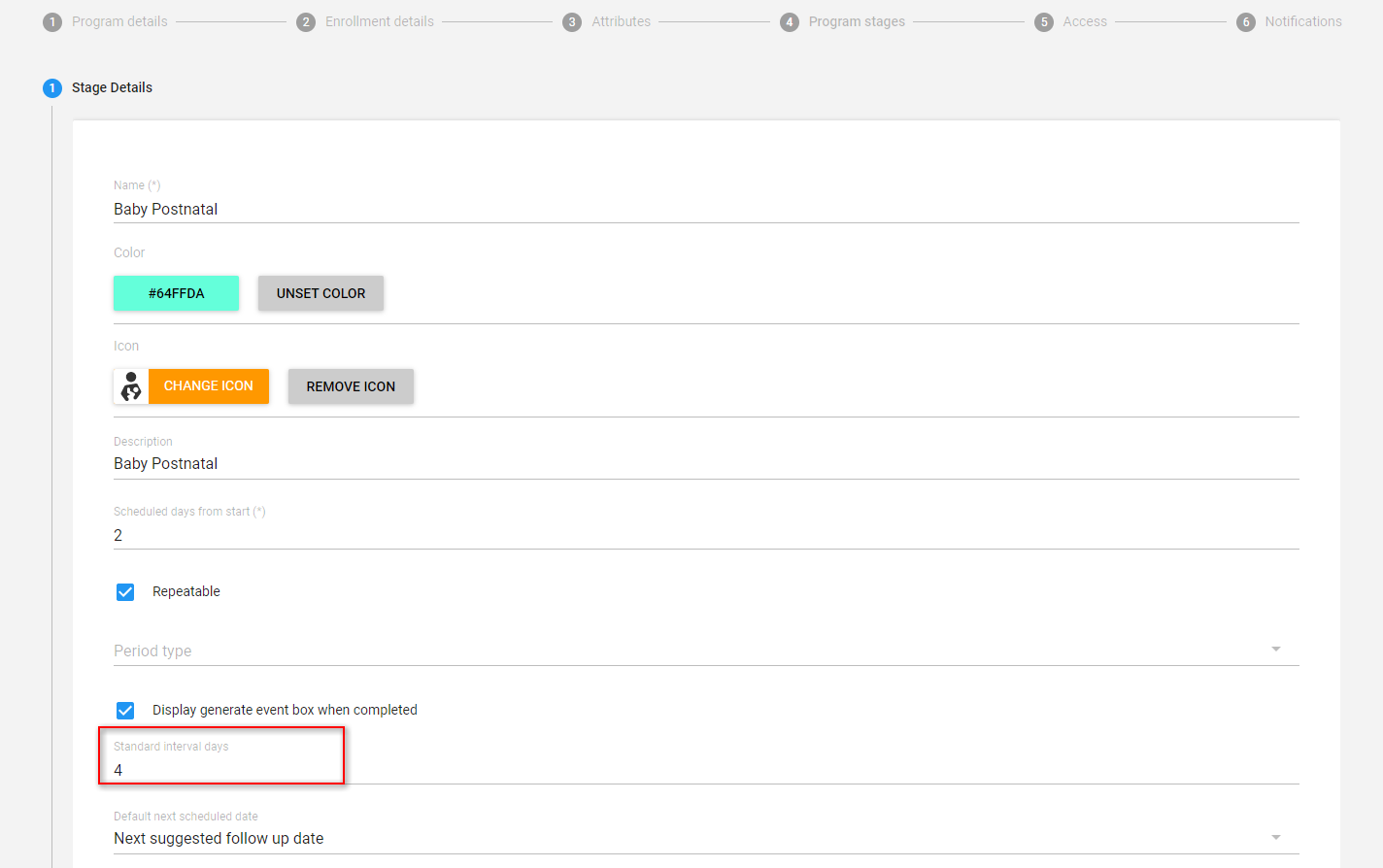This screenshot has width=1383, height=868.
Task: Click the baby postnatal icon thumbnail
Action: [x=131, y=386]
